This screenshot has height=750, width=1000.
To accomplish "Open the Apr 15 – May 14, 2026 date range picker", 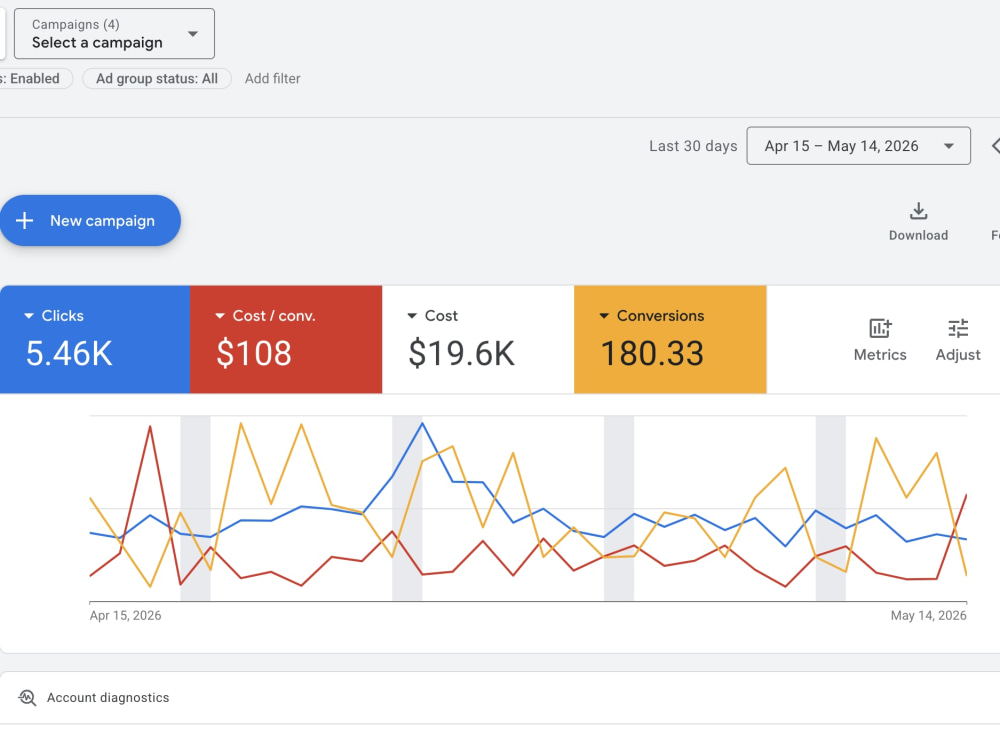I will [x=858, y=146].
